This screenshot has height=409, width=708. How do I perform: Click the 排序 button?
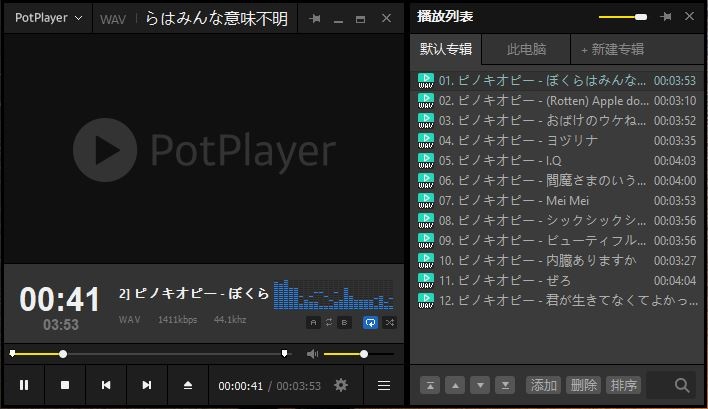click(624, 385)
